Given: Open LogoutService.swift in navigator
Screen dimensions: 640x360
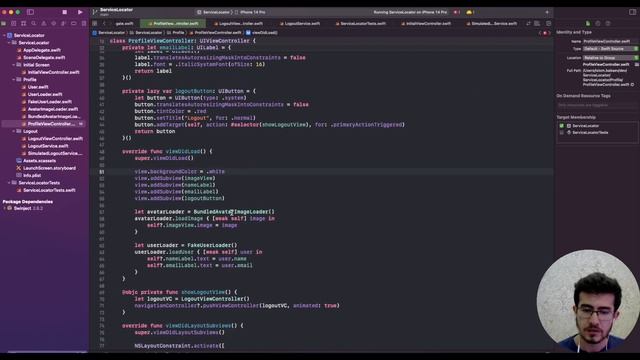Looking at the screenshot, I should point(45,146).
